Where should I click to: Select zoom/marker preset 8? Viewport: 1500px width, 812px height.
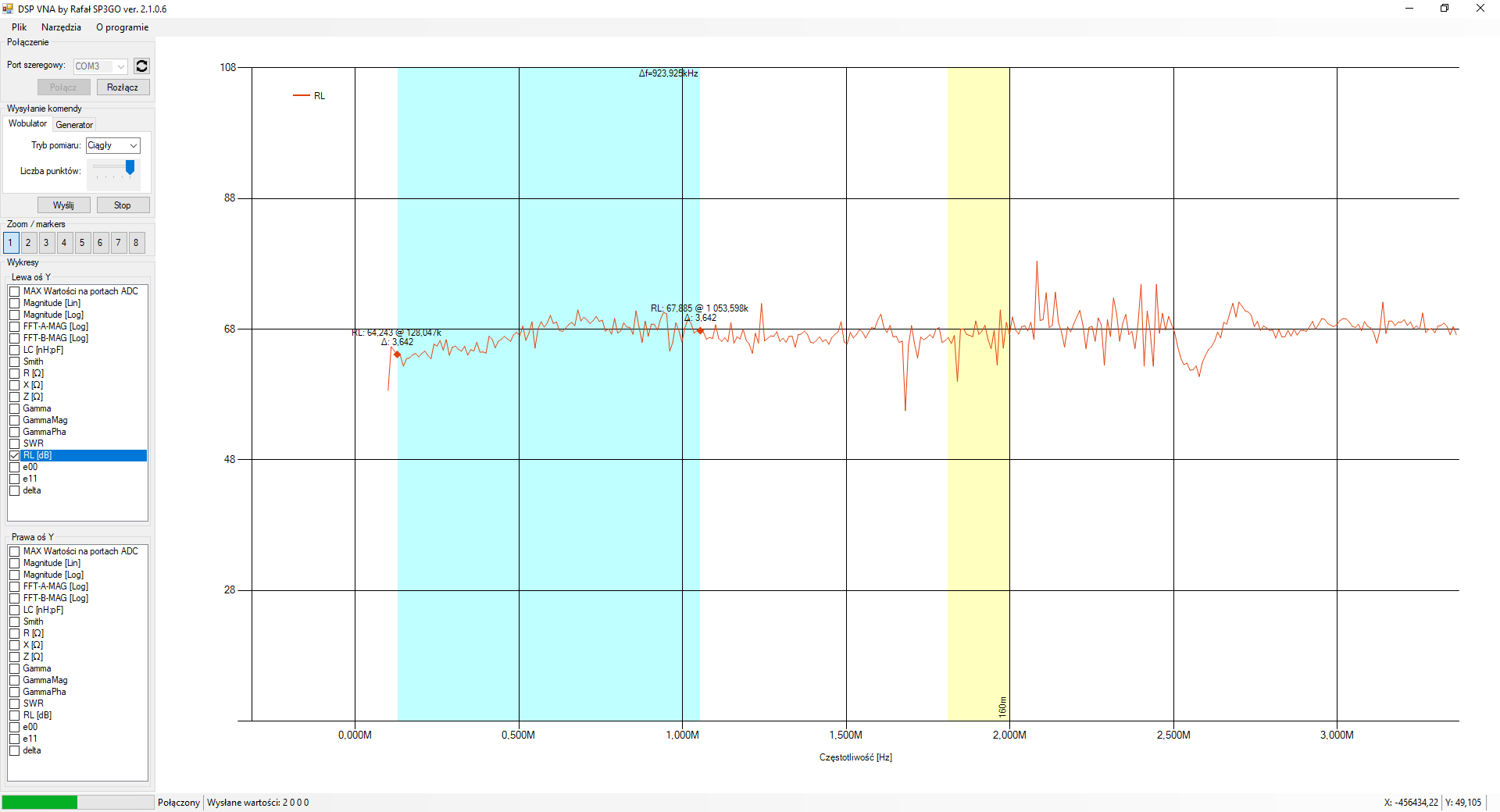(x=136, y=243)
